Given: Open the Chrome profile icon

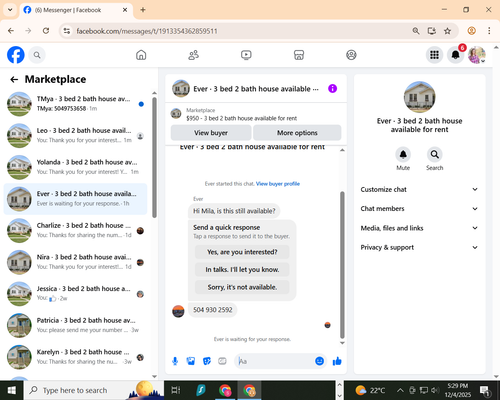Looking at the screenshot, I should coord(472,31).
